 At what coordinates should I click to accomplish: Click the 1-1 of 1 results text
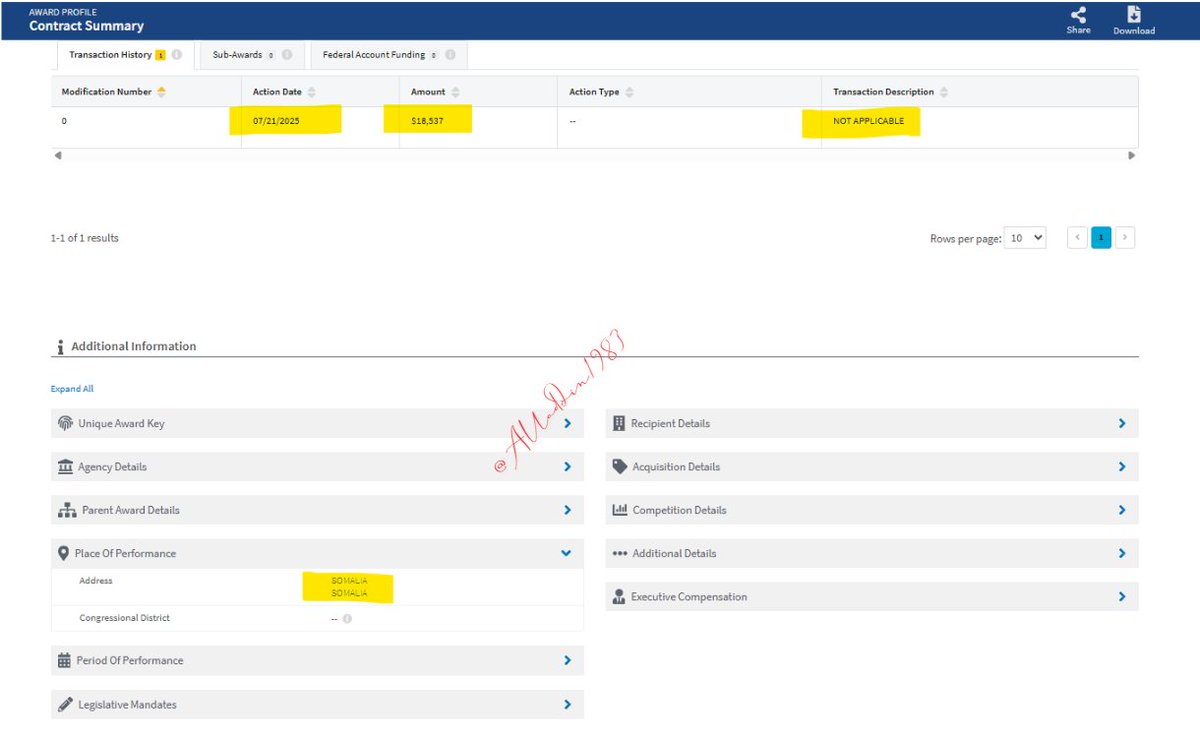click(85, 238)
